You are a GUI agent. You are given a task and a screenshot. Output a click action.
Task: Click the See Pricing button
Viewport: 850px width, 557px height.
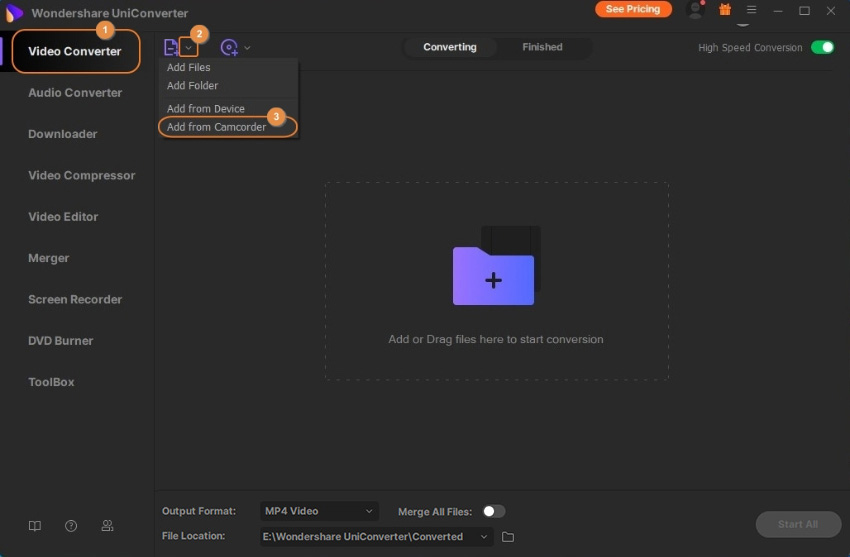[633, 9]
